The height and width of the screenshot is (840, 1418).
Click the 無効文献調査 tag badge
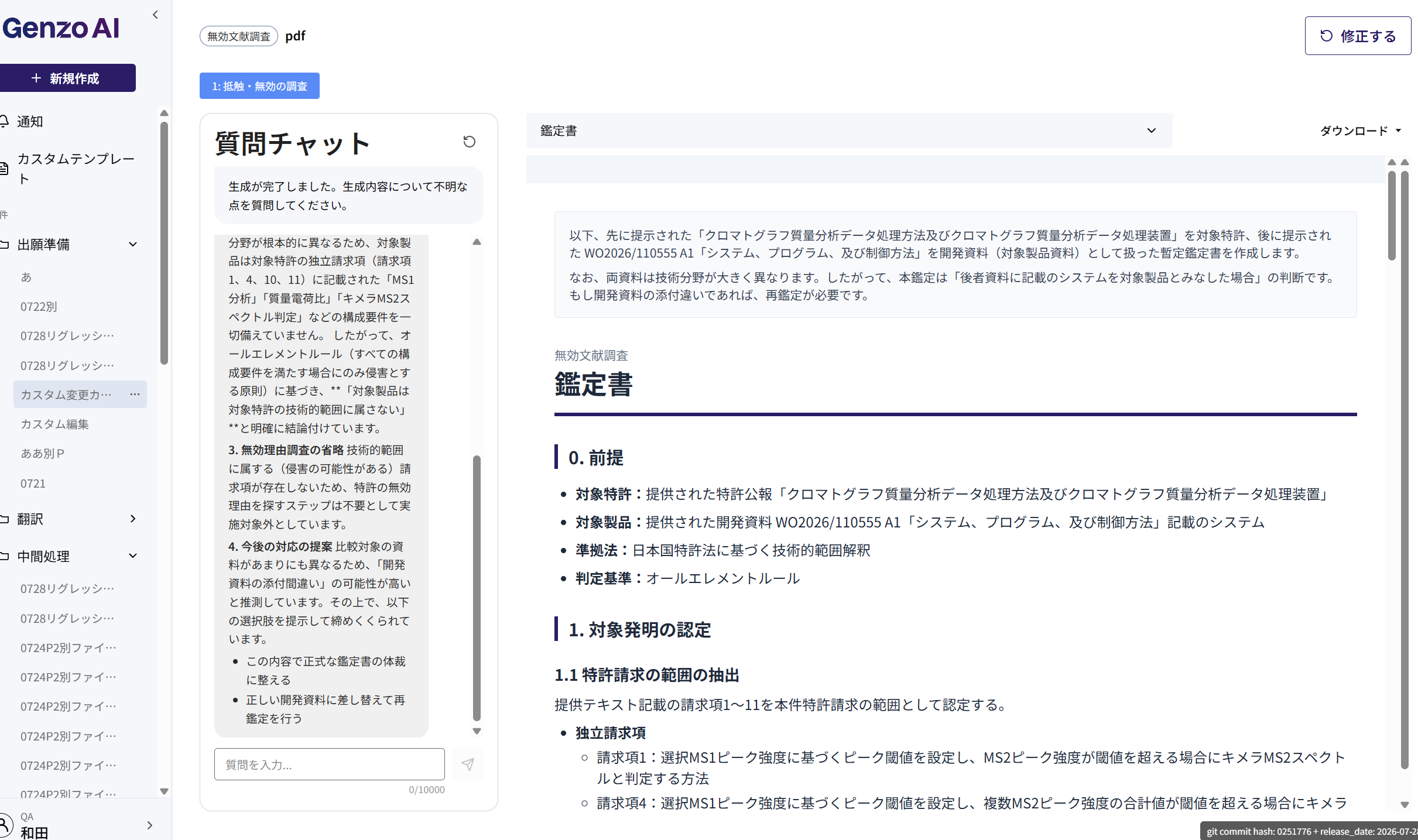[239, 36]
